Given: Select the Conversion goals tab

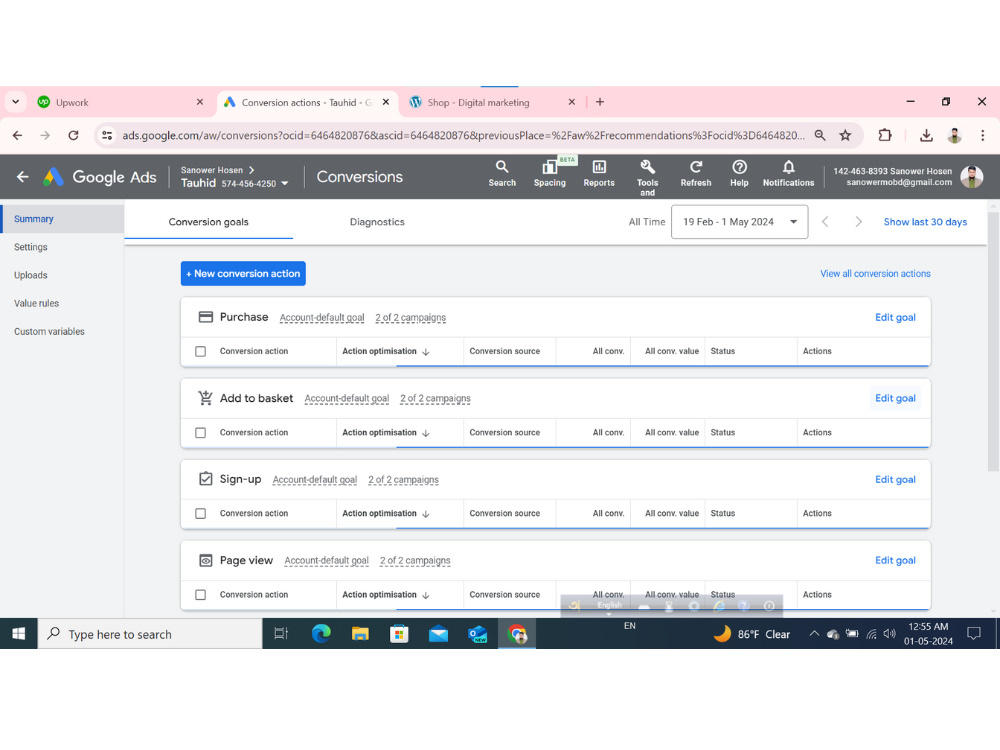Looking at the screenshot, I should pyautogui.click(x=209, y=222).
